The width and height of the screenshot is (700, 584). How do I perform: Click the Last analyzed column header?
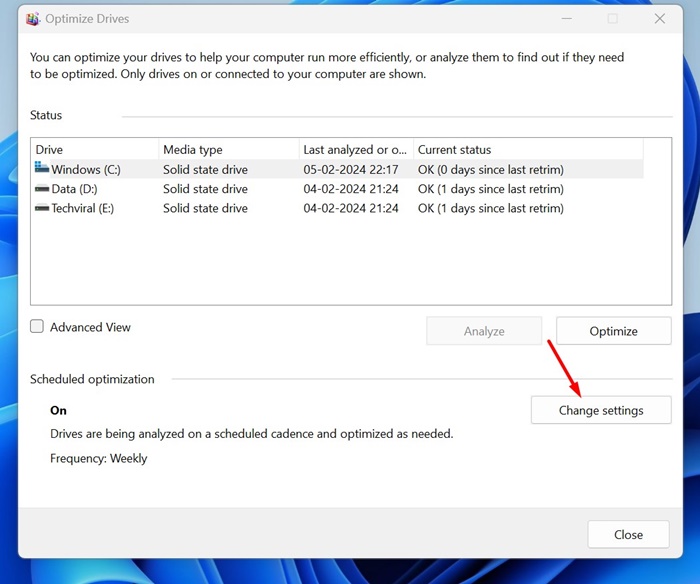[355, 150]
